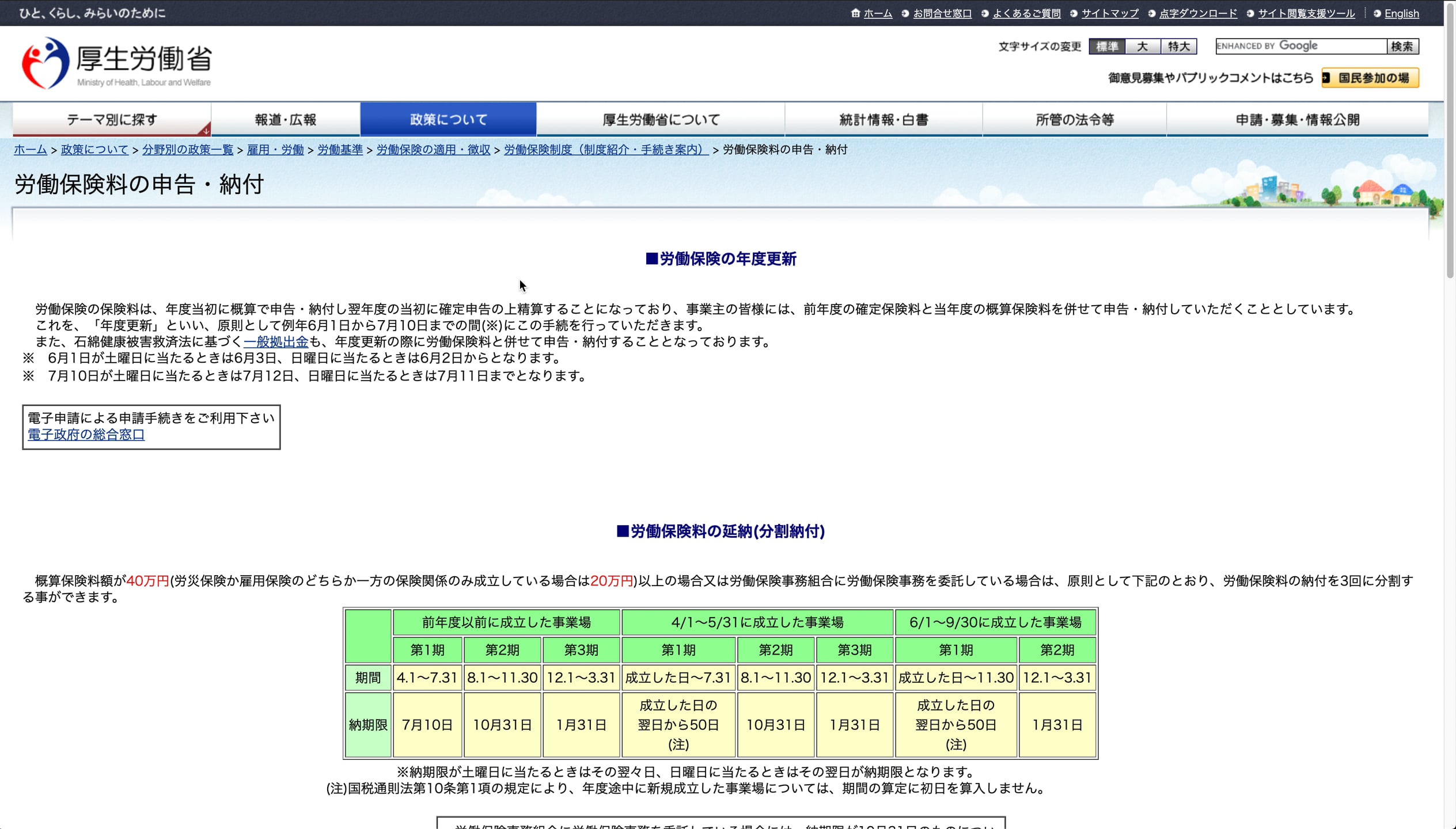1456x829 pixels.
Task: Click the home icon beside ホーム
Action: pos(855,13)
